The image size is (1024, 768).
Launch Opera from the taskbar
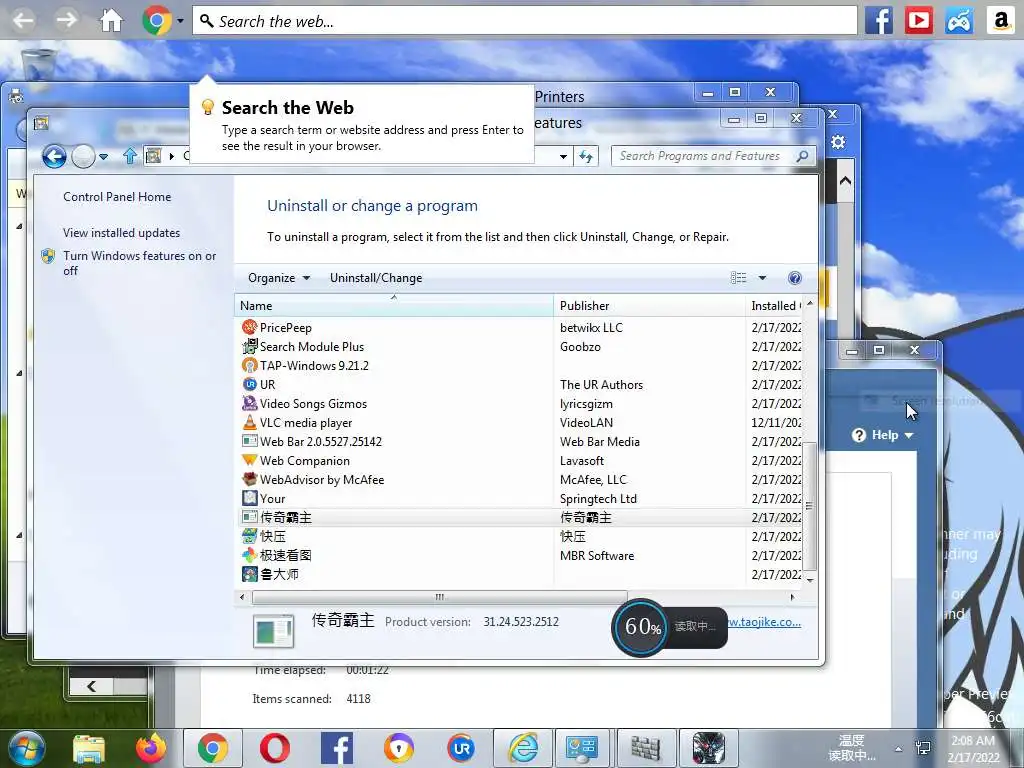coord(275,748)
